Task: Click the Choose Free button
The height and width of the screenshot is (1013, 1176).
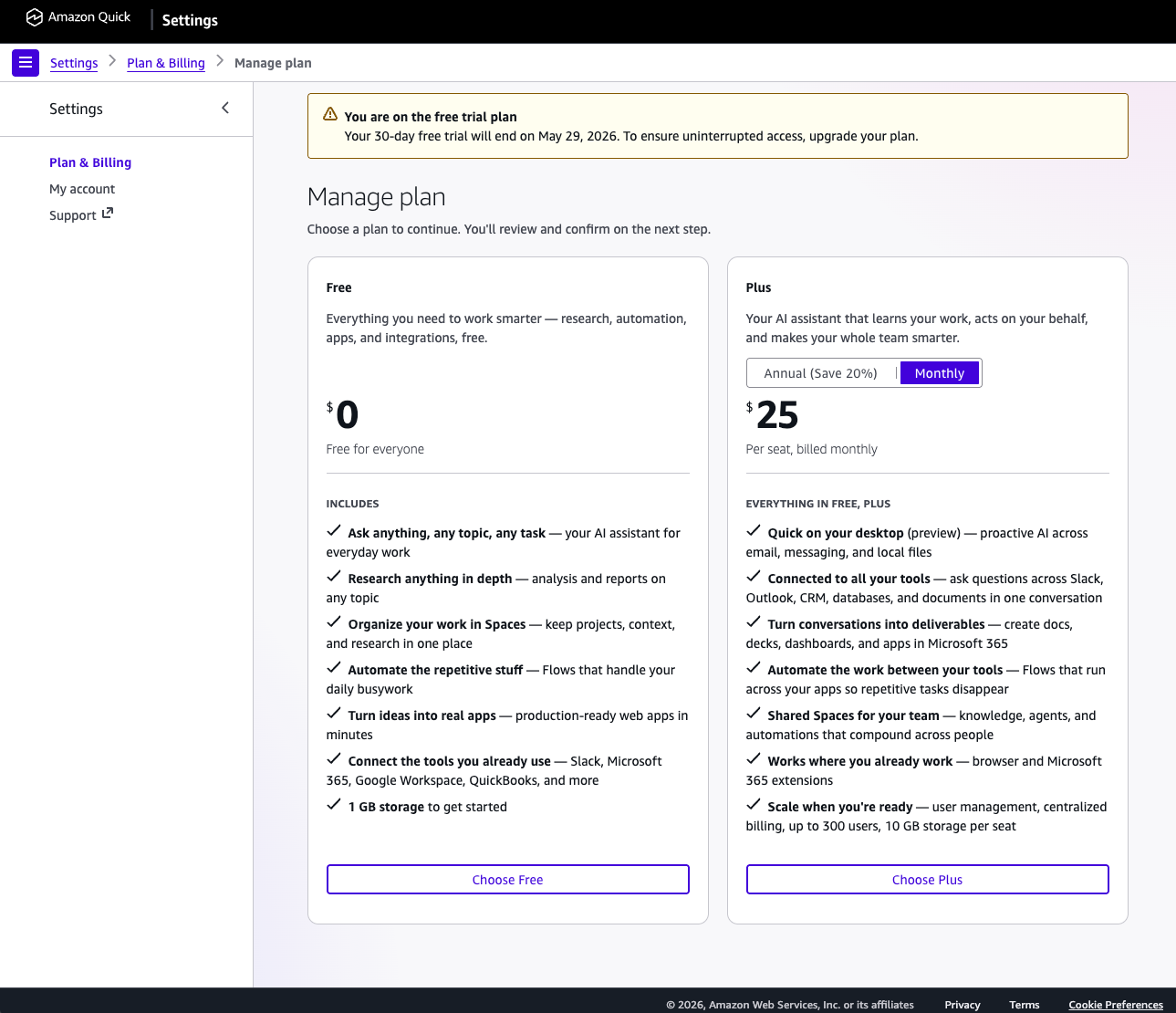Action: 507,880
